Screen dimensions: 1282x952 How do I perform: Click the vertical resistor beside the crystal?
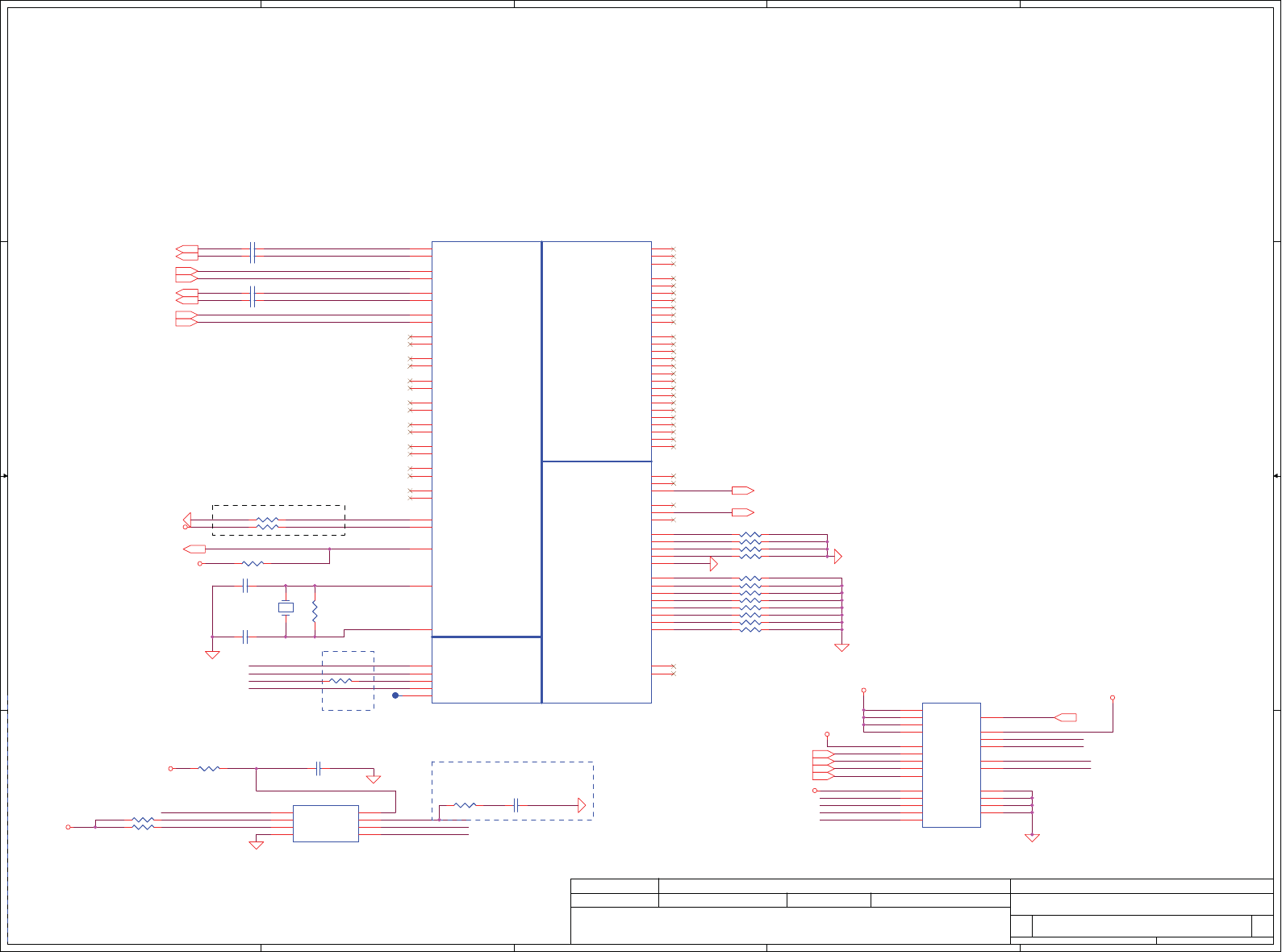[315, 611]
